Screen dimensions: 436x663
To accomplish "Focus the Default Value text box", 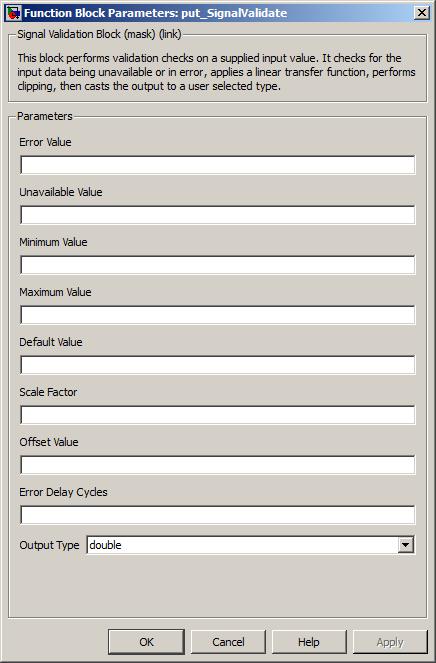I will pos(217,365).
